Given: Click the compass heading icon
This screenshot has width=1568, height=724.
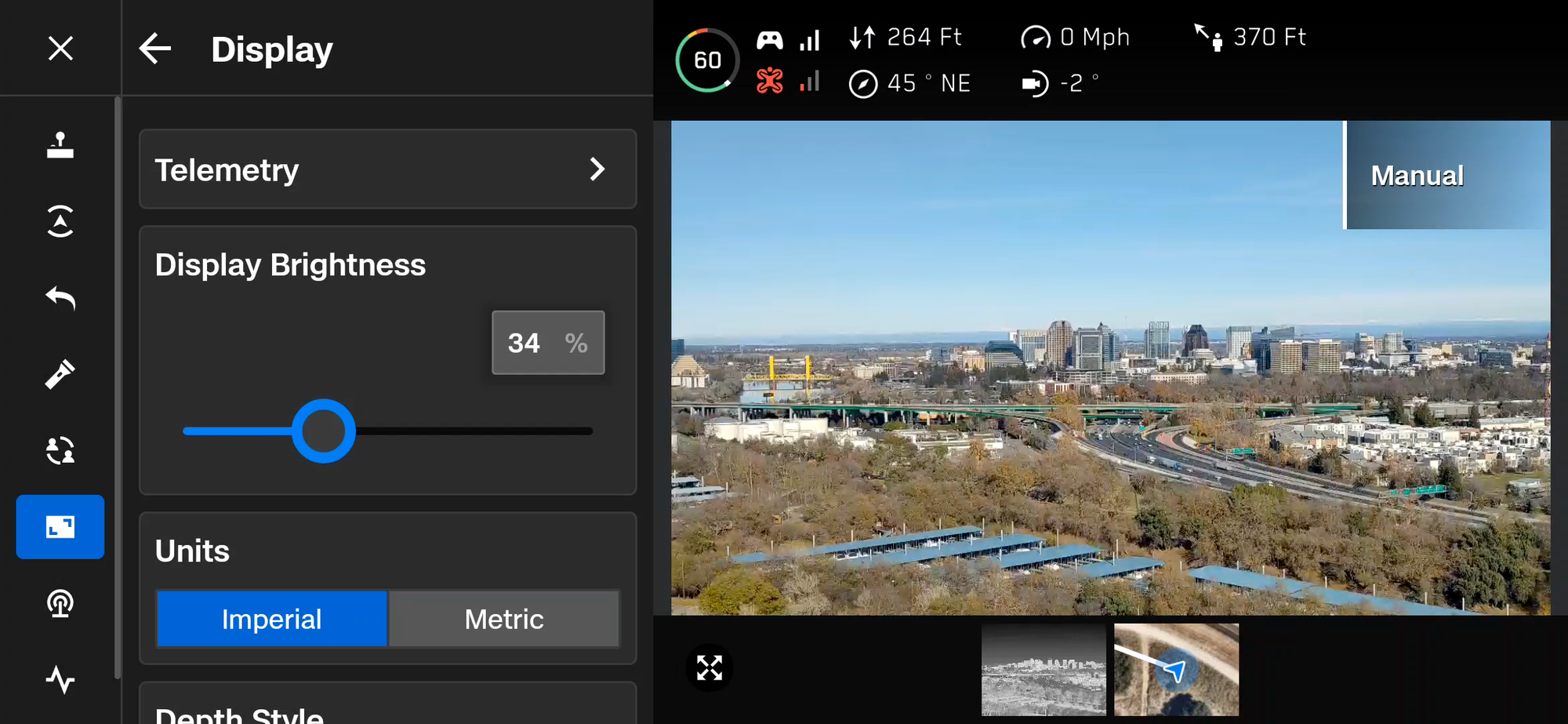Looking at the screenshot, I should 863,84.
